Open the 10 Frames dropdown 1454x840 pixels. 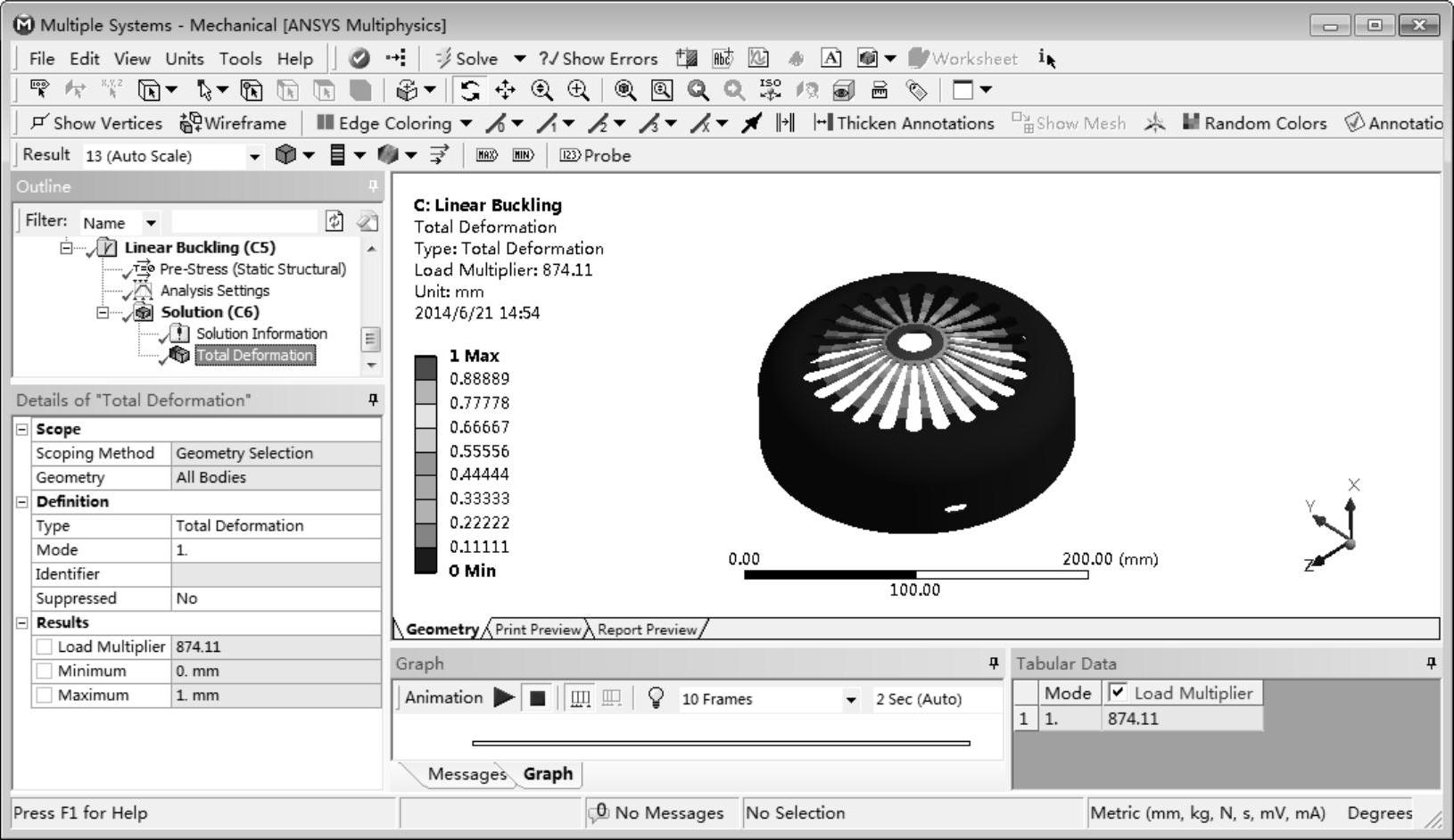pos(850,699)
